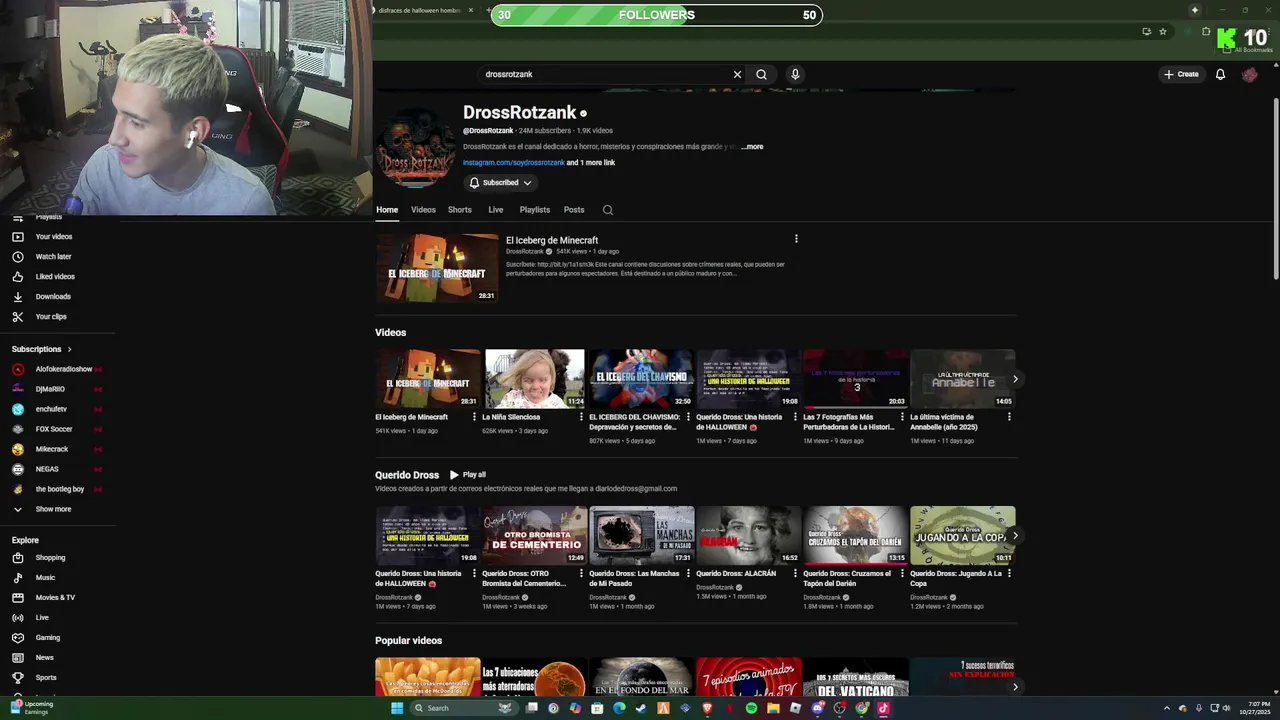This screenshot has height=720, width=1280.
Task: Show next videos in Popular videos row
Action: click(x=1015, y=687)
